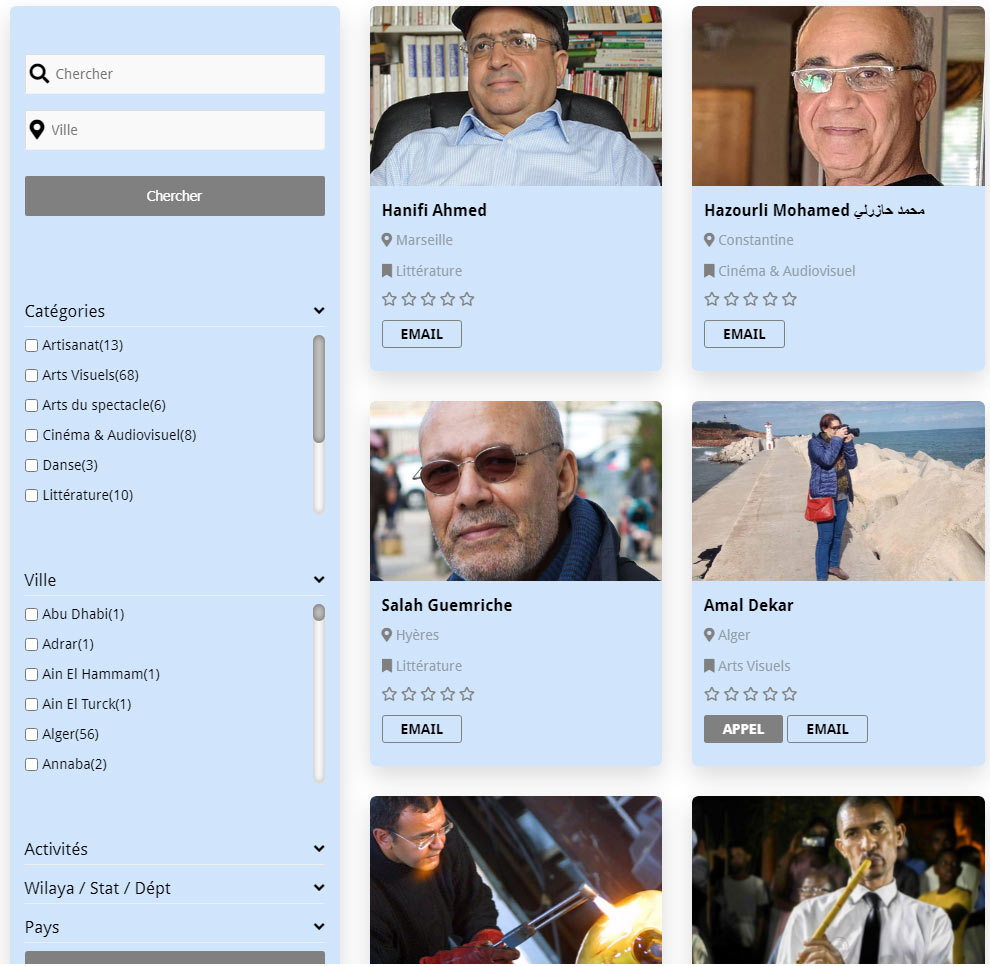Click the grey Chercher search button
This screenshot has height=966, width=990.
pyautogui.click(x=175, y=196)
